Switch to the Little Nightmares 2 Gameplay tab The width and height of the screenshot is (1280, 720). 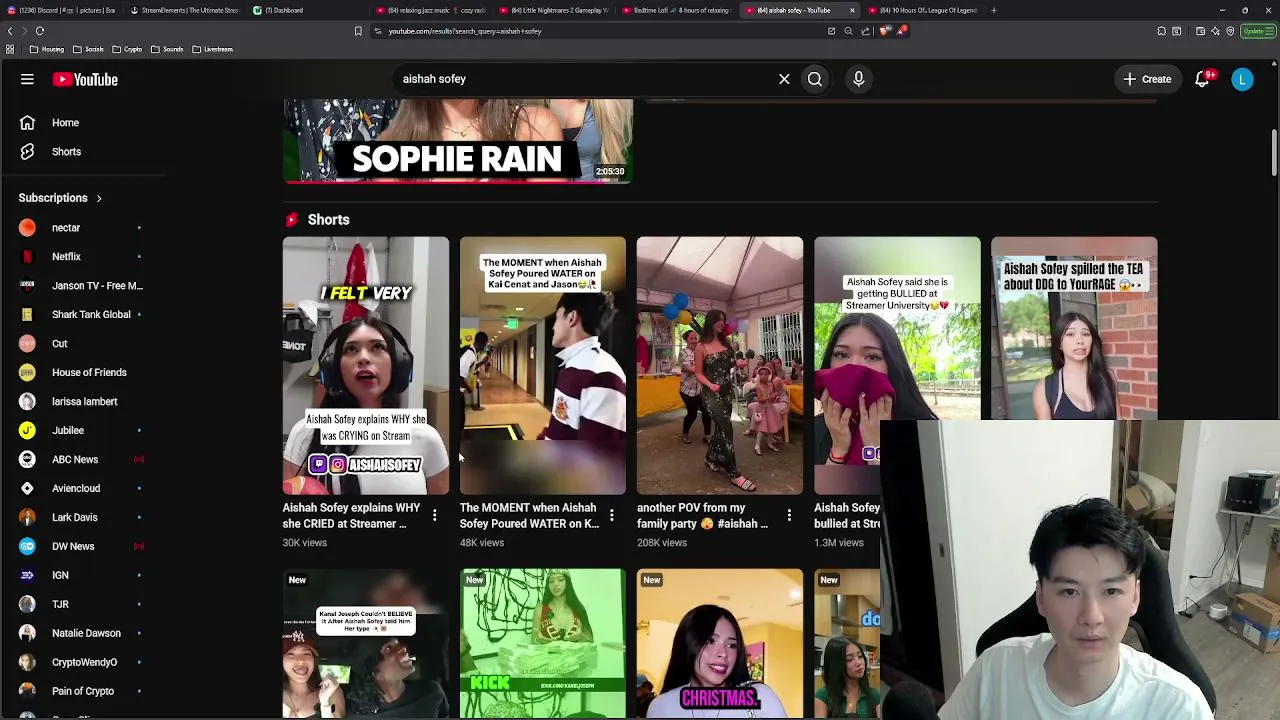click(x=555, y=10)
